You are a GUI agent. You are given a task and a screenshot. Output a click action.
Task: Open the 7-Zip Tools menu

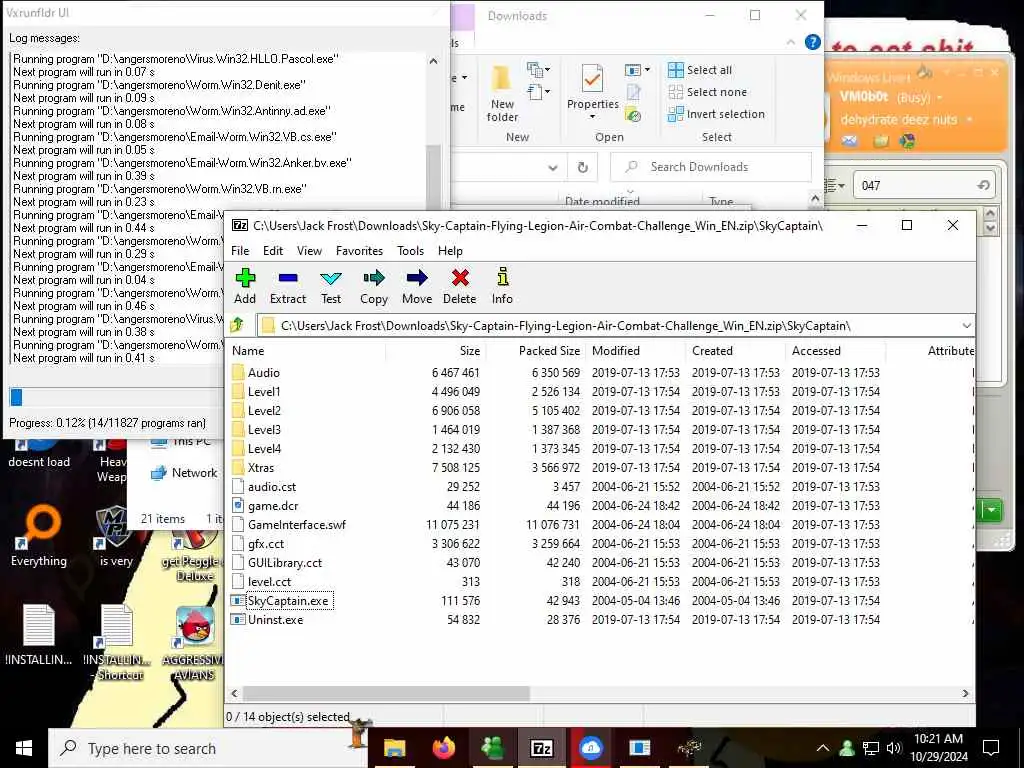[410, 251]
